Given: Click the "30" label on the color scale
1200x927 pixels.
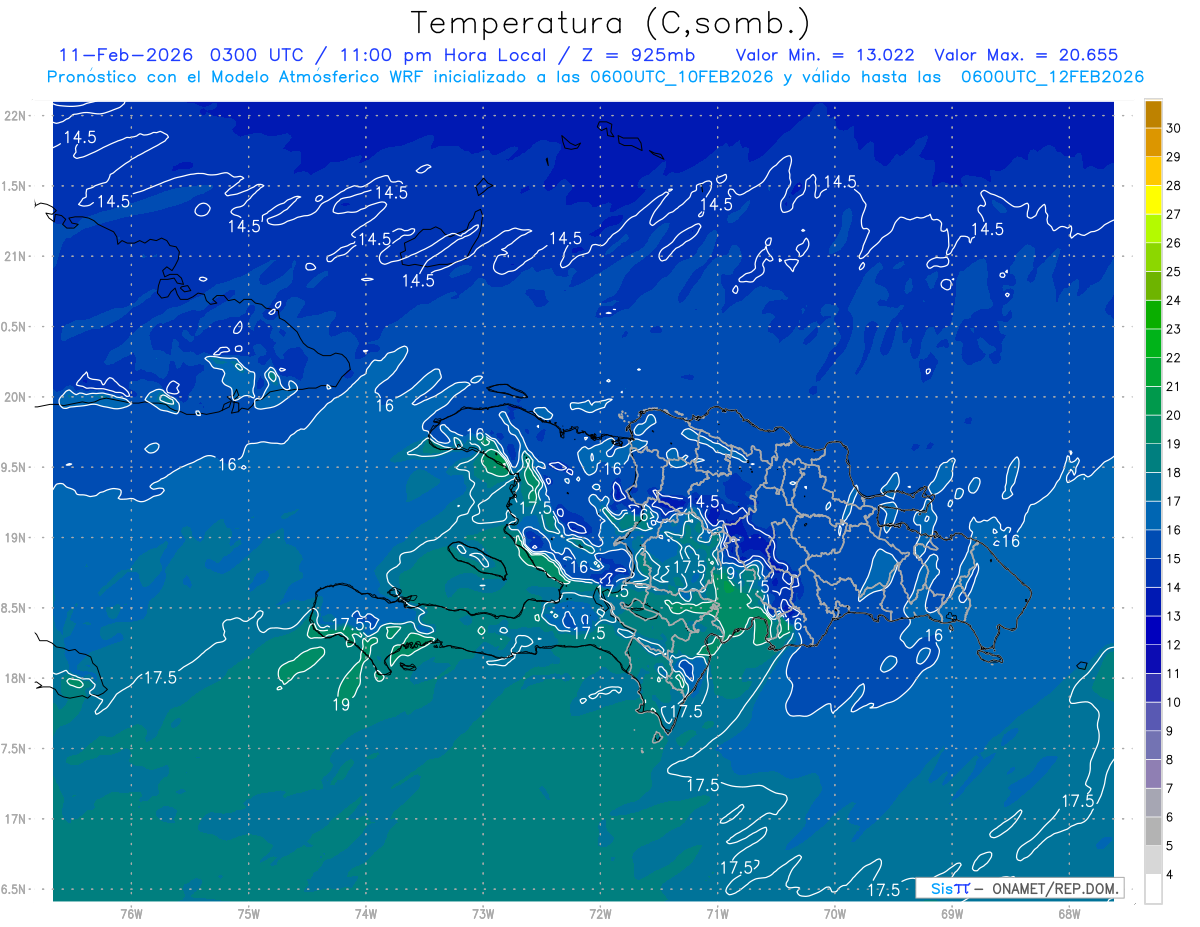Looking at the screenshot, I should (x=1174, y=129).
